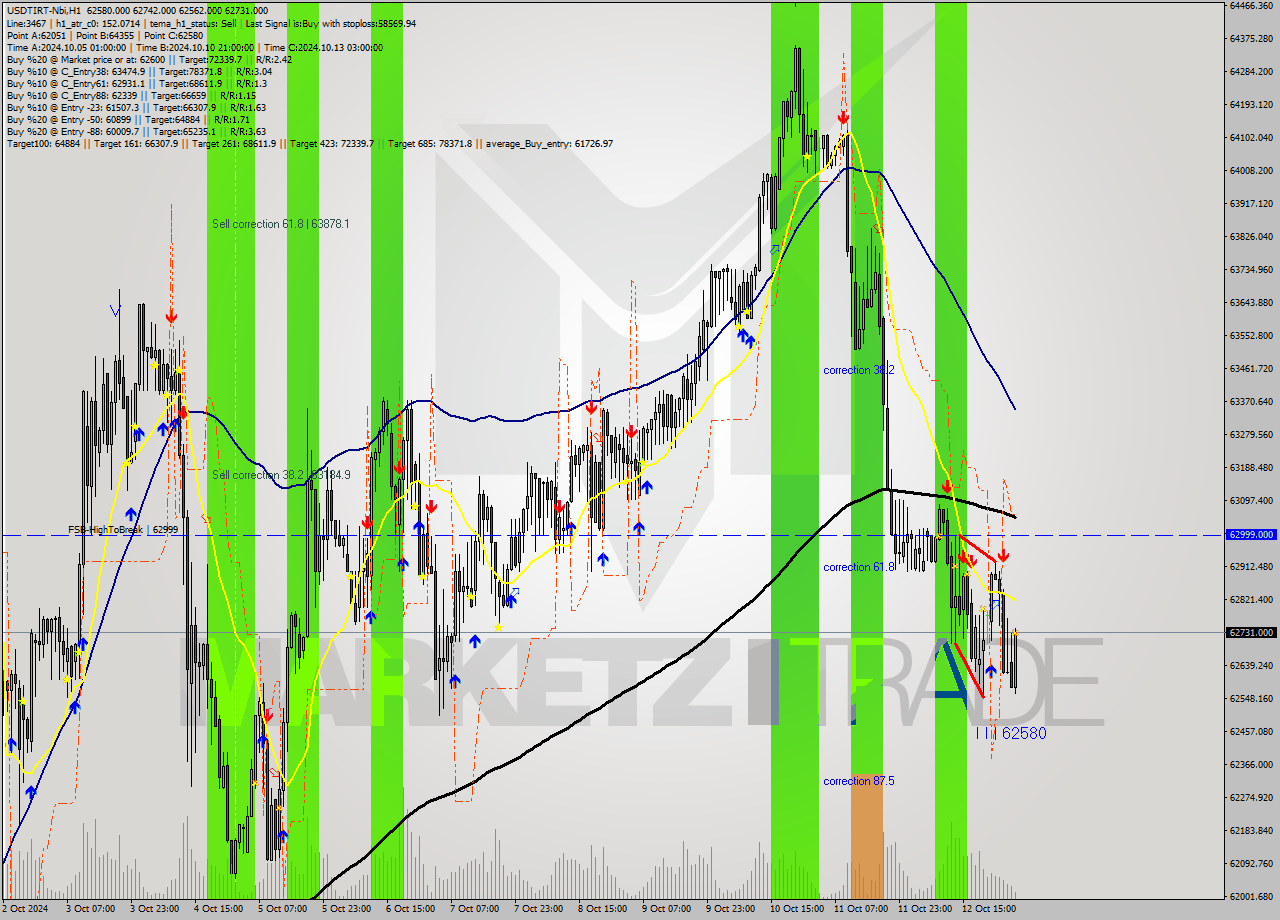Click the highlighted 62731.000 current price tag
1280x920 pixels.
(x=1251, y=633)
